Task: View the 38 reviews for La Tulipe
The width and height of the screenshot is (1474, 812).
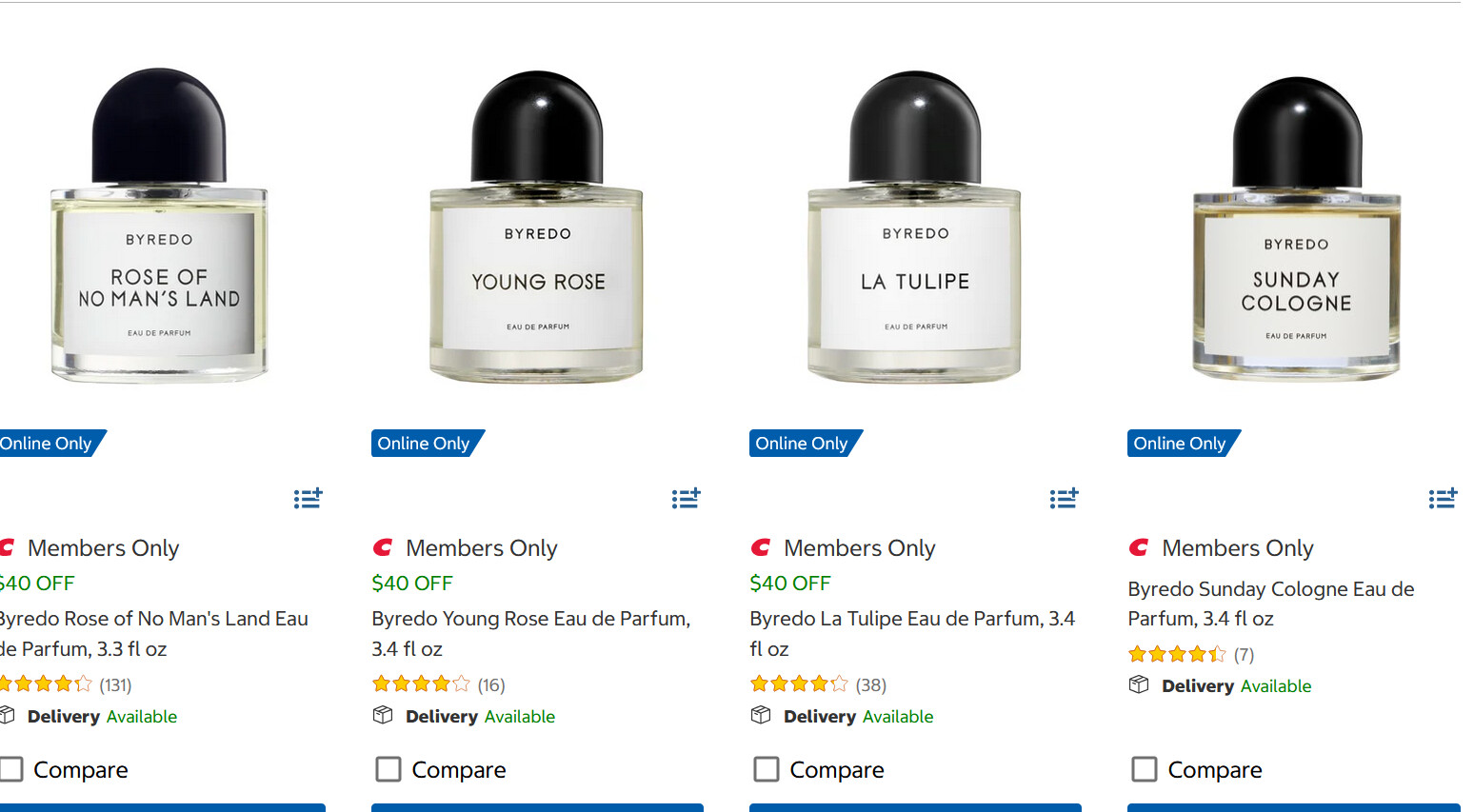Action: pyautogui.click(x=870, y=684)
